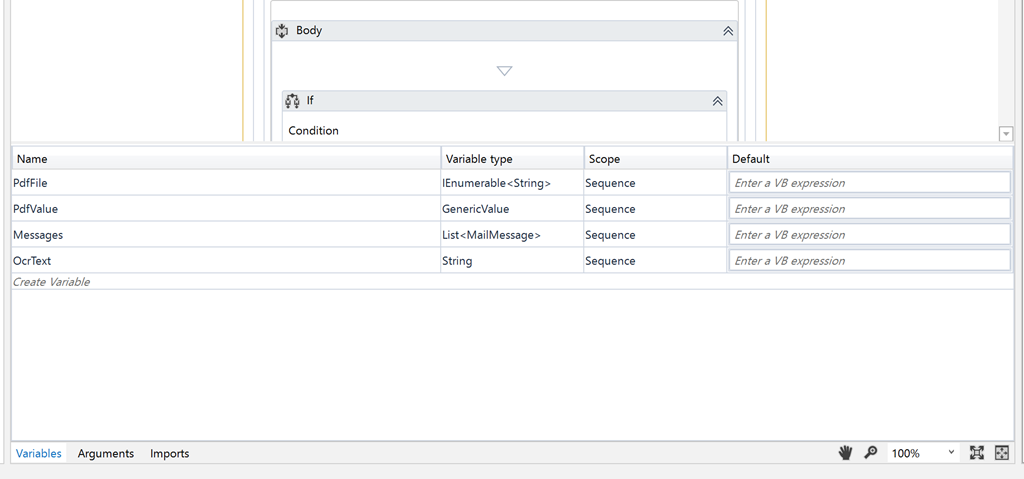The width and height of the screenshot is (1024, 479).
Task: Click the magnifier zoom icon
Action: pyautogui.click(x=871, y=453)
